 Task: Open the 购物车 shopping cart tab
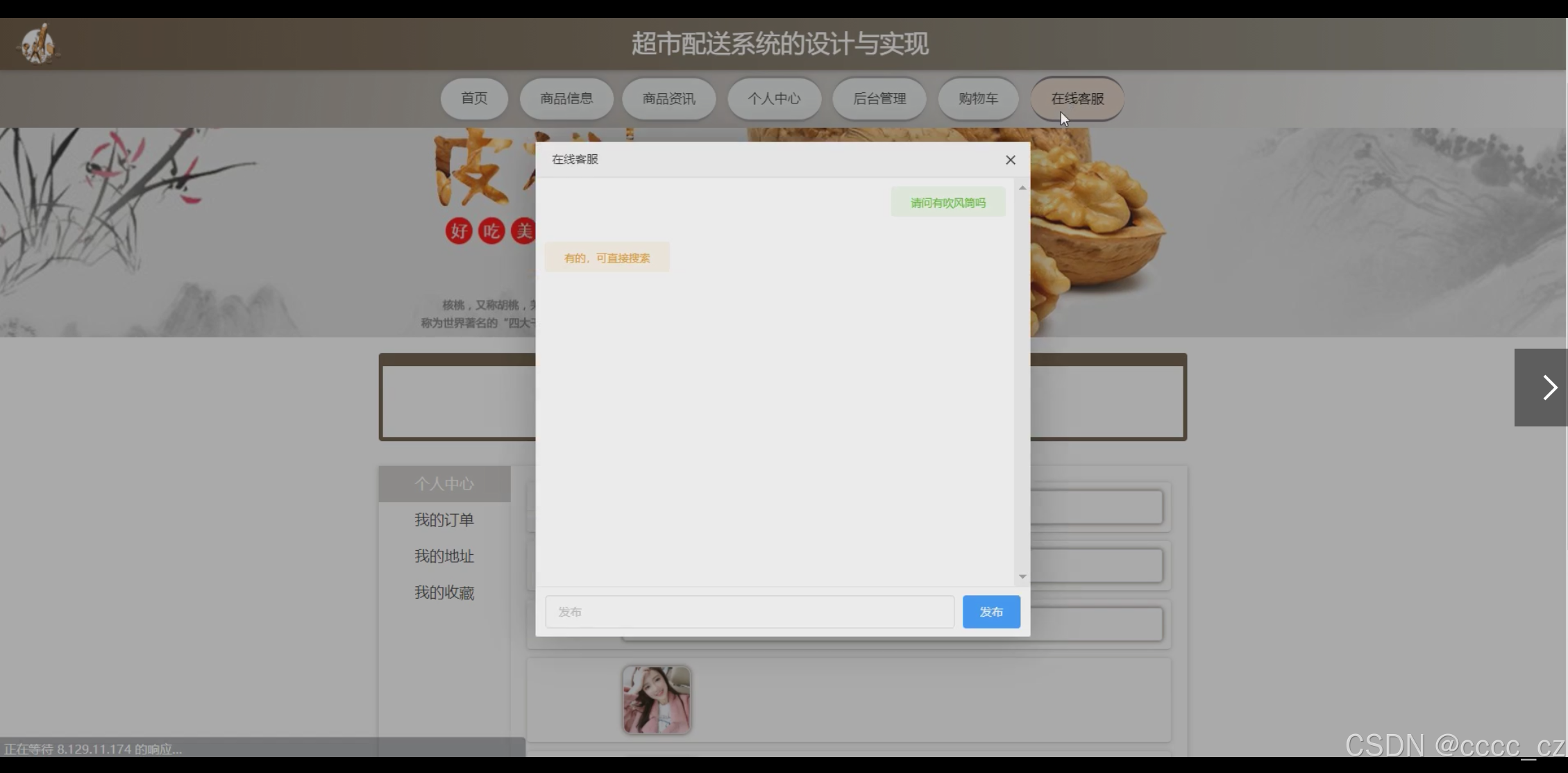[978, 99]
